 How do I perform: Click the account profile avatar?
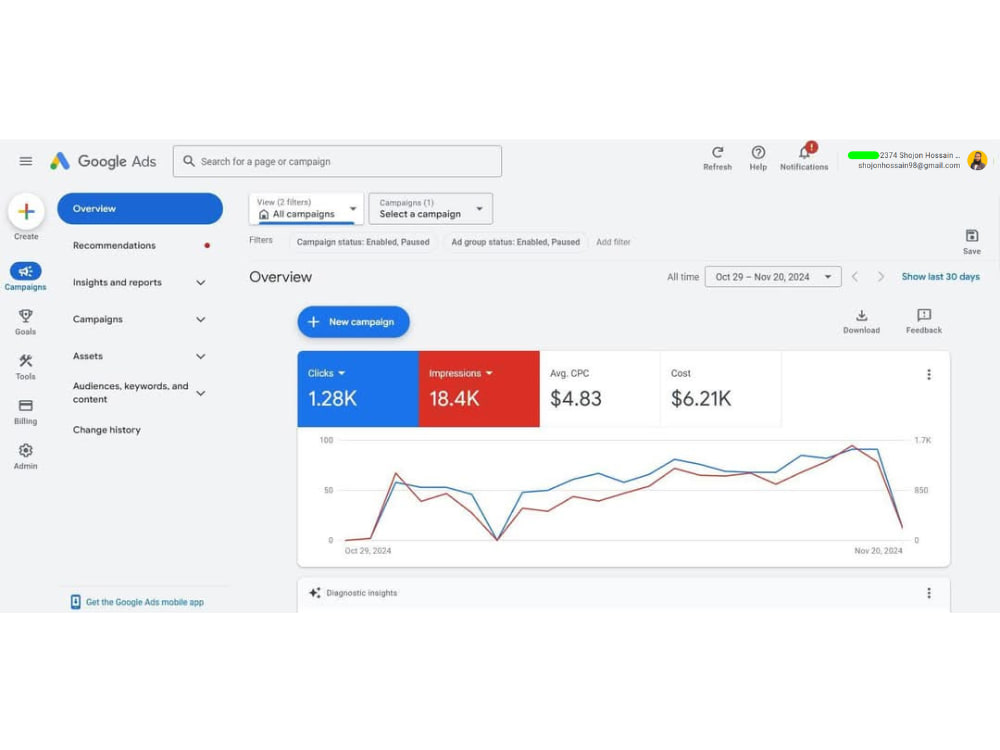click(977, 160)
